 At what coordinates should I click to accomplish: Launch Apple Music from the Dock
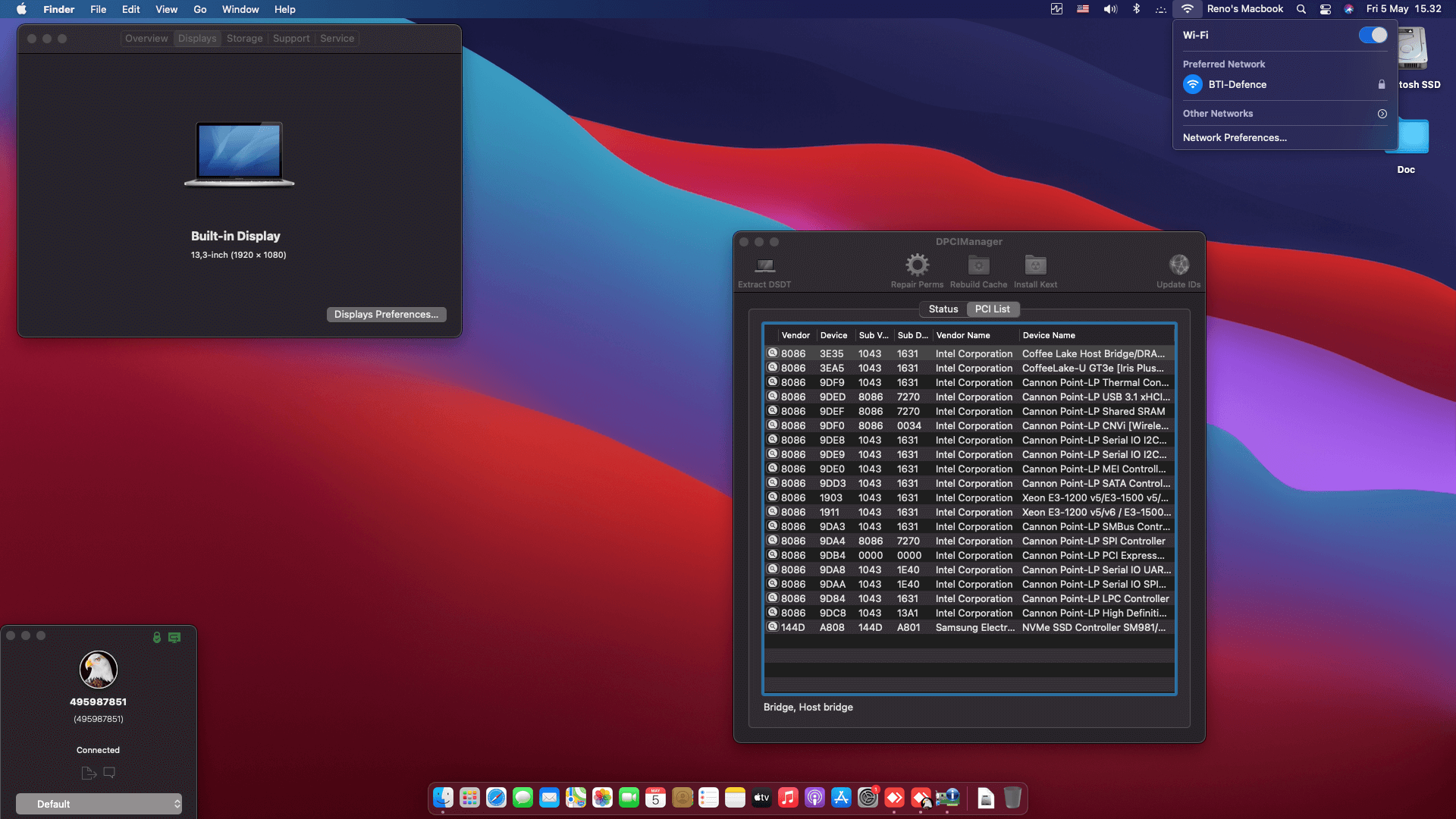coord(788,798)
